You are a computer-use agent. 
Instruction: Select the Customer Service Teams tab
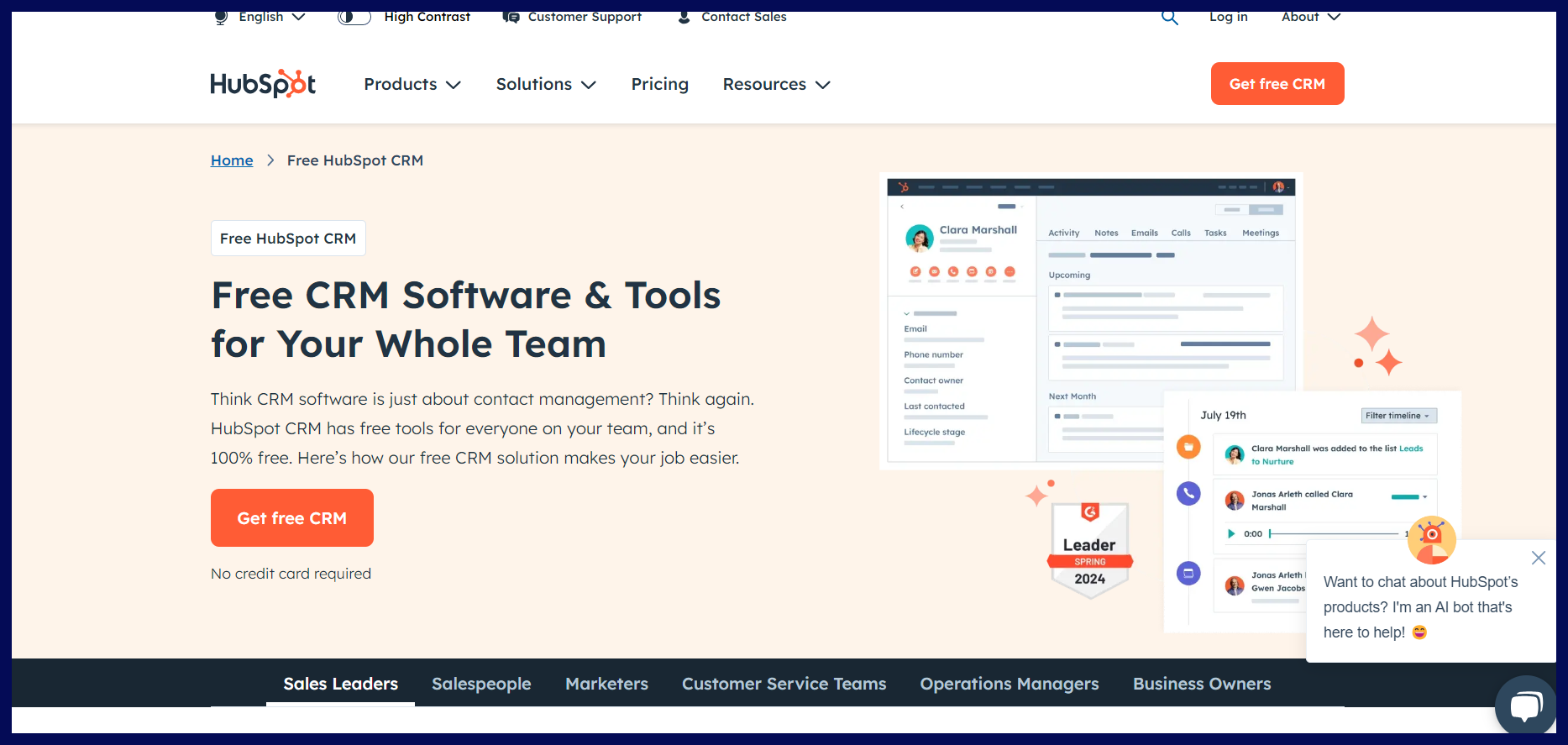(784, 684)
